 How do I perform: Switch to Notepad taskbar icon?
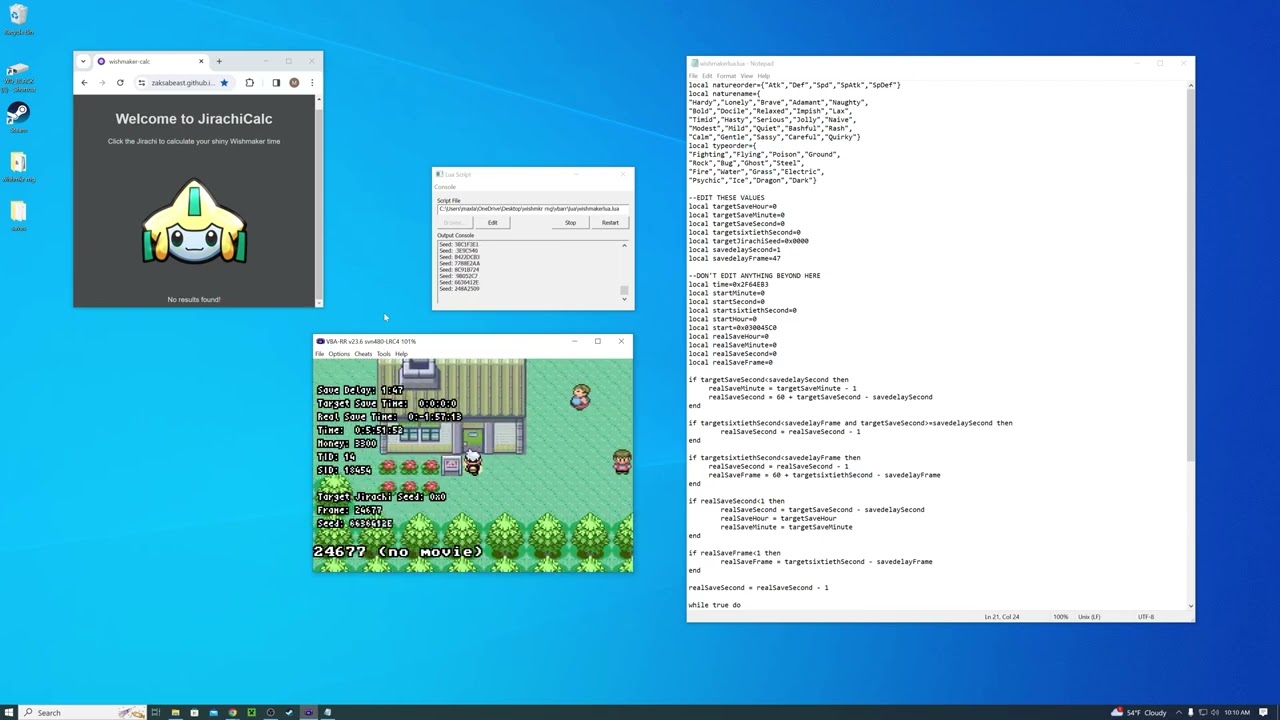point(327,712)
